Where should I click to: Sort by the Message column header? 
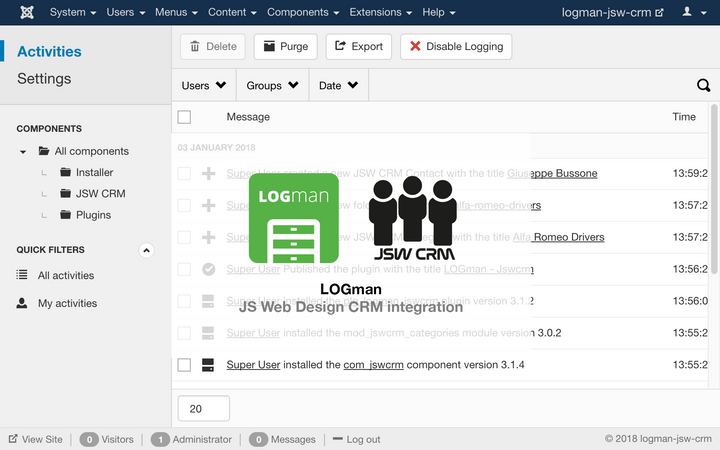[248, 117]
